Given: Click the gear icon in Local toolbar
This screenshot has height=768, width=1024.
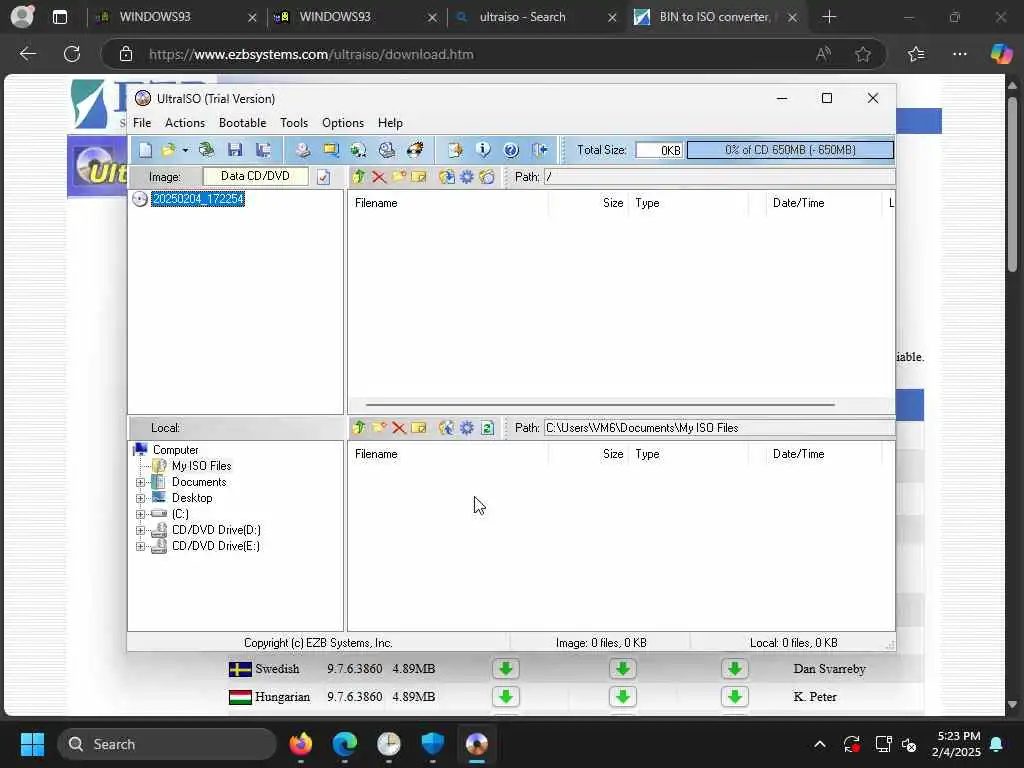Looking at the screenshot, I should pos(467,428).
